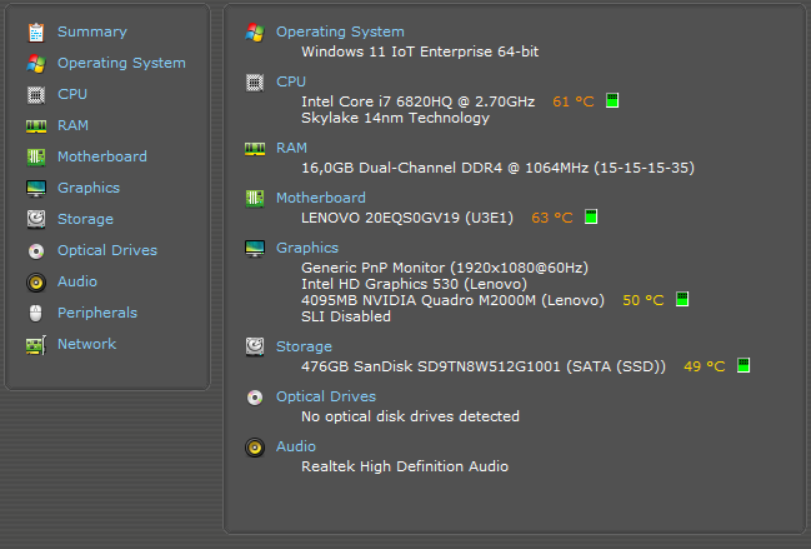
Task: Follow the Operating System heading link in summary
Action: [340, 32]
